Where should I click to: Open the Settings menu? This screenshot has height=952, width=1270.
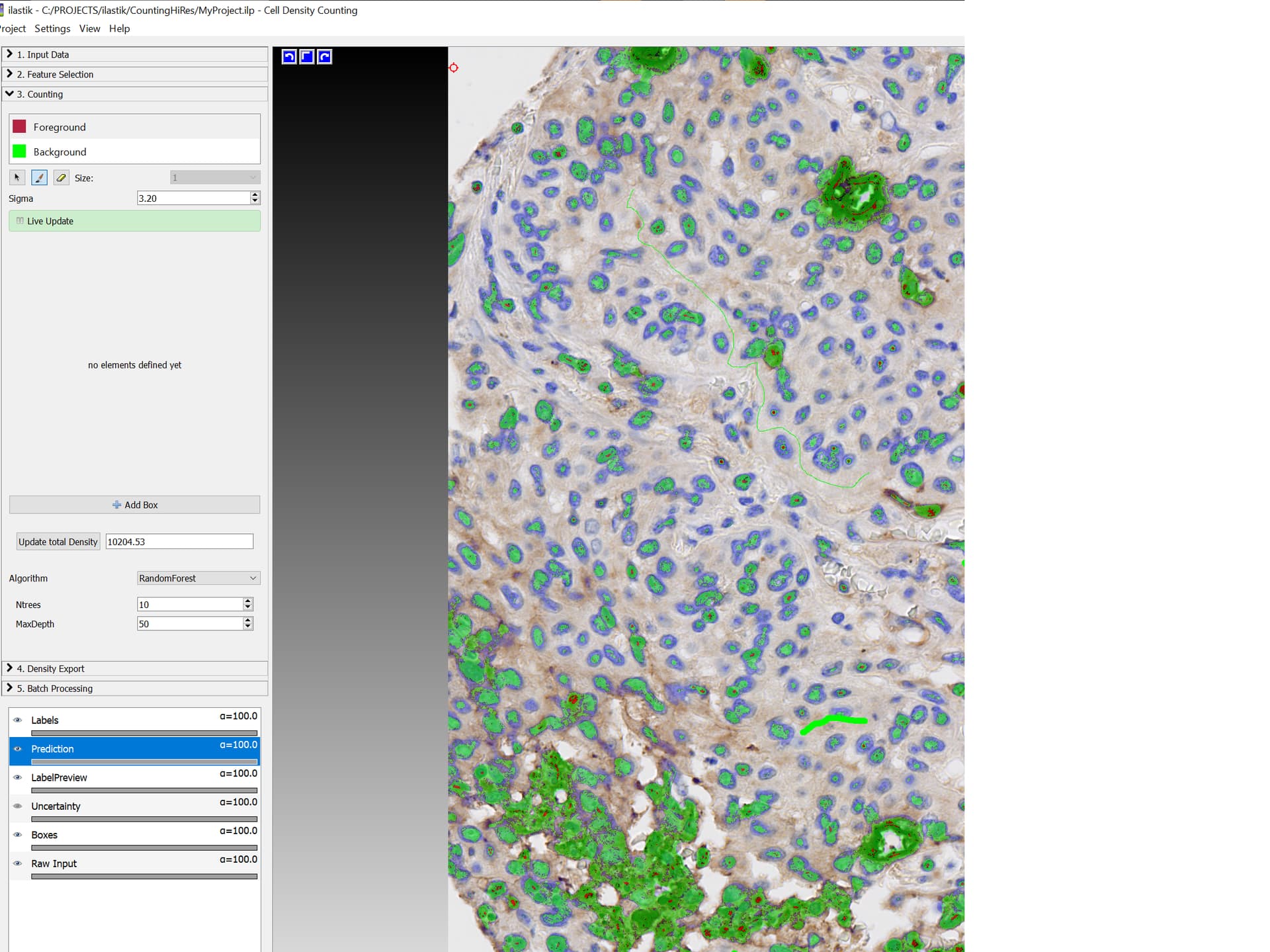coord(52,28)
